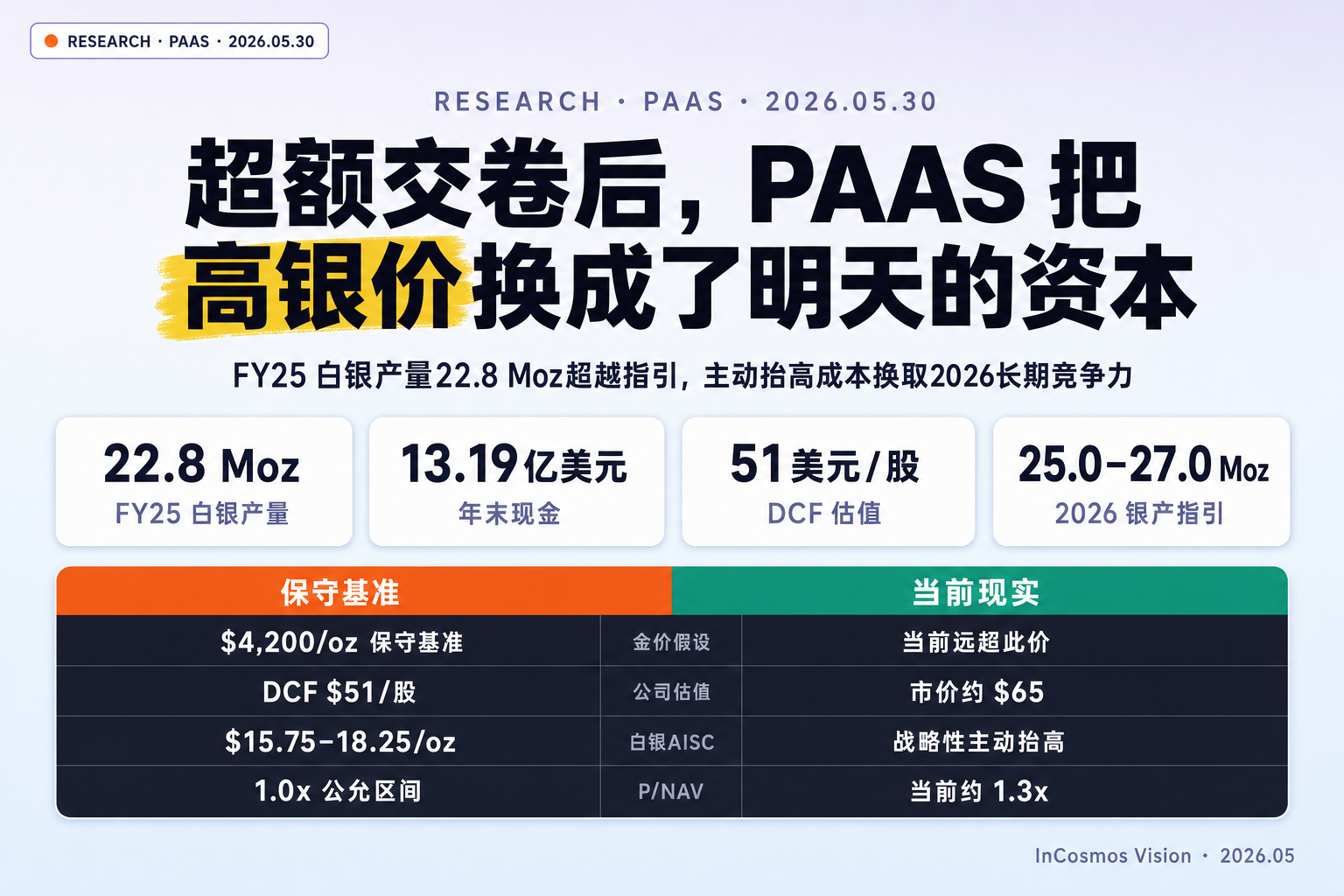The width and height of the screenshot is (1344, 896).
Task: Click the '25.0–27.0 Moz' stat value
Action: (x=1144, y=465)
